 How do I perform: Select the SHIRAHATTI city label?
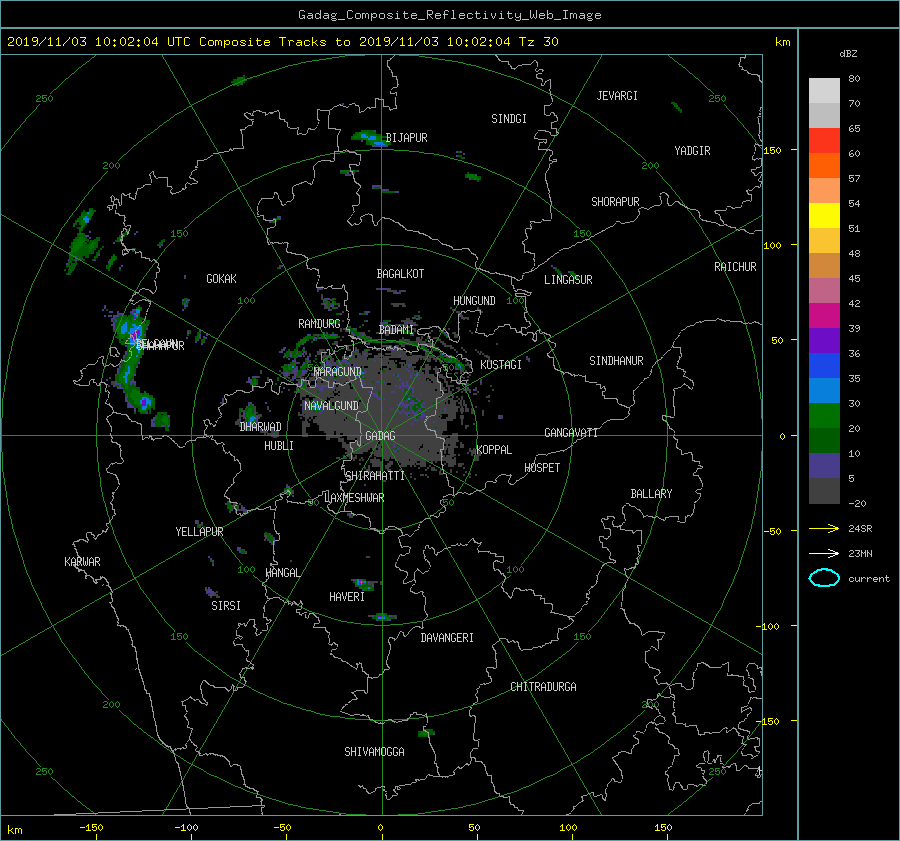pos(375,476)
